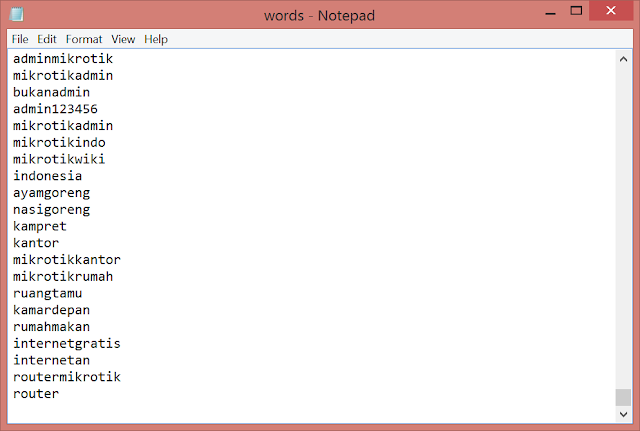Click the Notepad icon in title bar
Screen dimensions: 640x431
pos(16,14)
